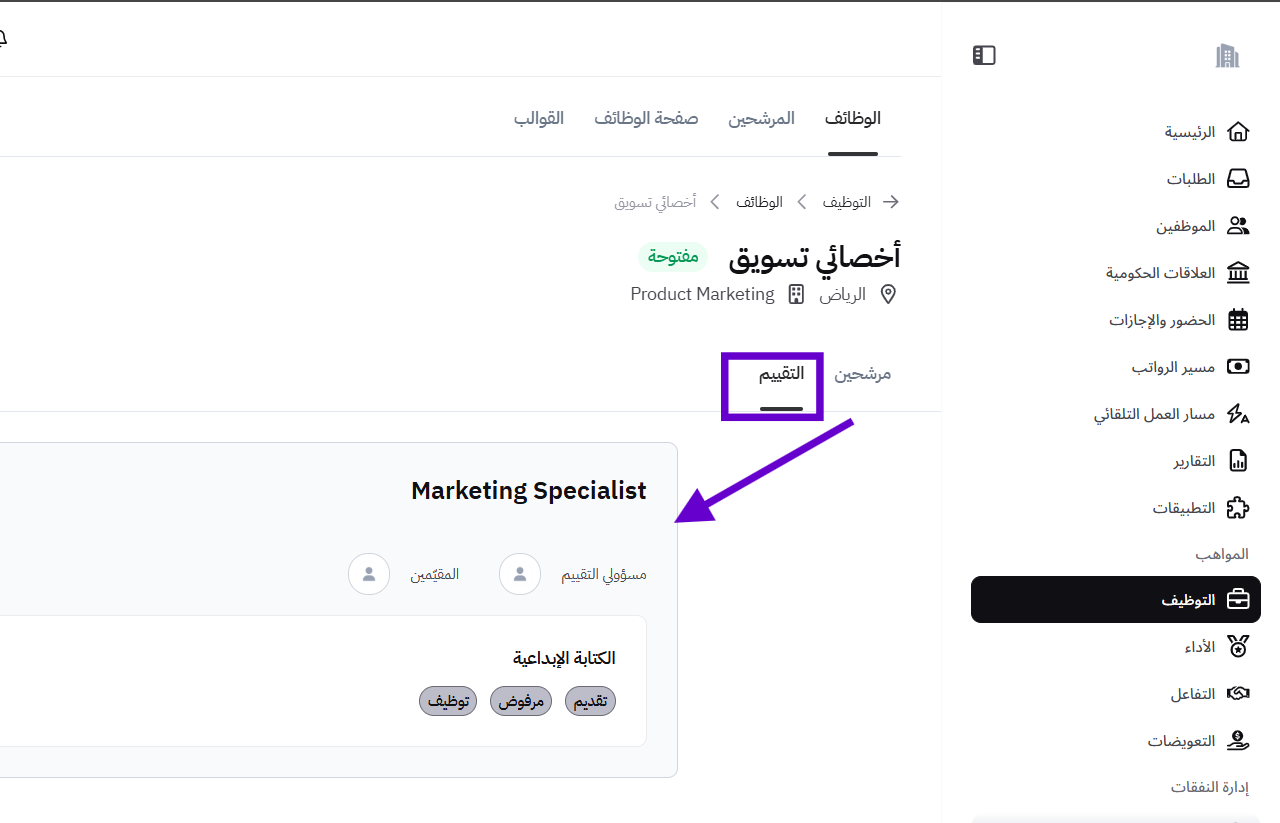
Task: Click the تقديم stage tag
Action: (x=590, y=701)
